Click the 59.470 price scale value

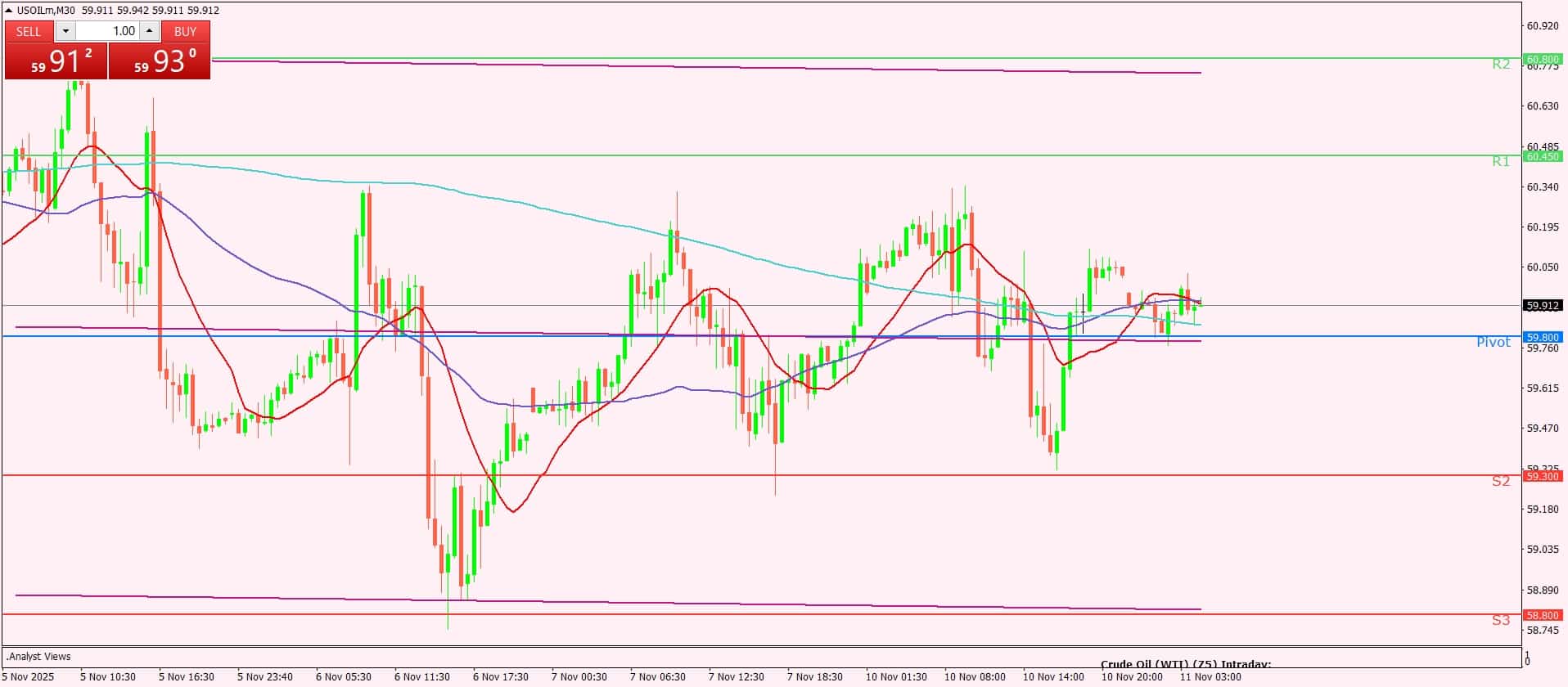coord(1543,429)
